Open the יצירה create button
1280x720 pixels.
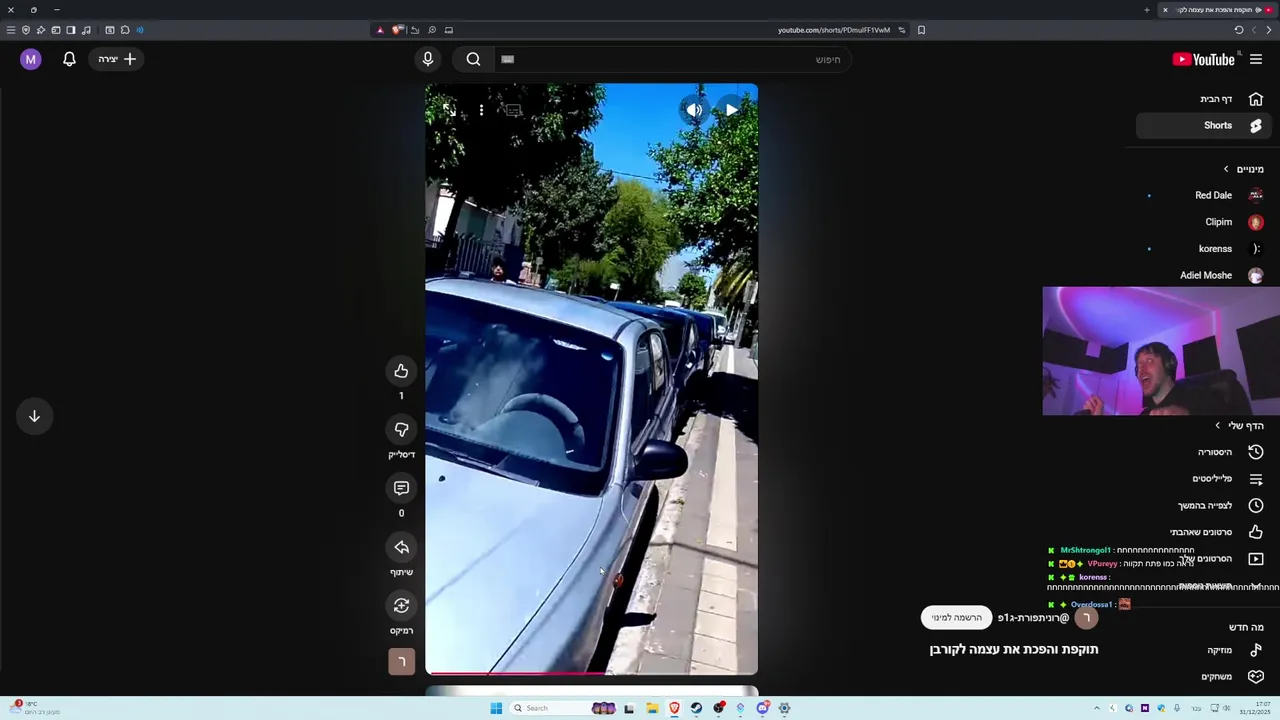tap(117, 59)
